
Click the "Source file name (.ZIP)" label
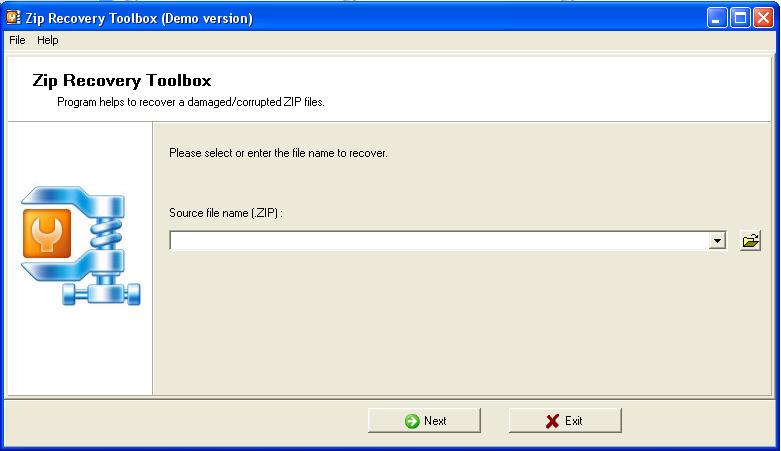(226, 213)
